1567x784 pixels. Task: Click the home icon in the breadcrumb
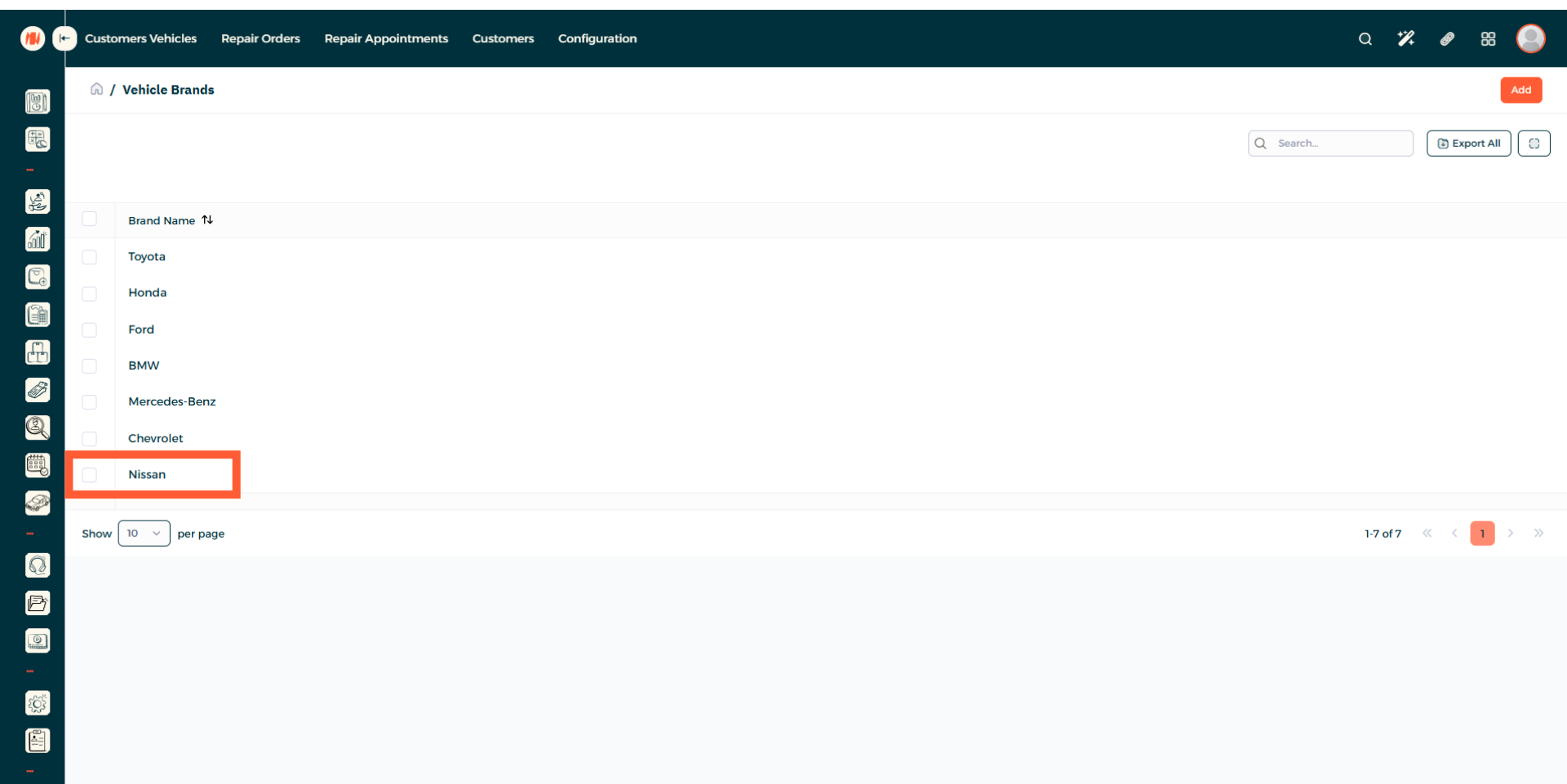(96, 89)
